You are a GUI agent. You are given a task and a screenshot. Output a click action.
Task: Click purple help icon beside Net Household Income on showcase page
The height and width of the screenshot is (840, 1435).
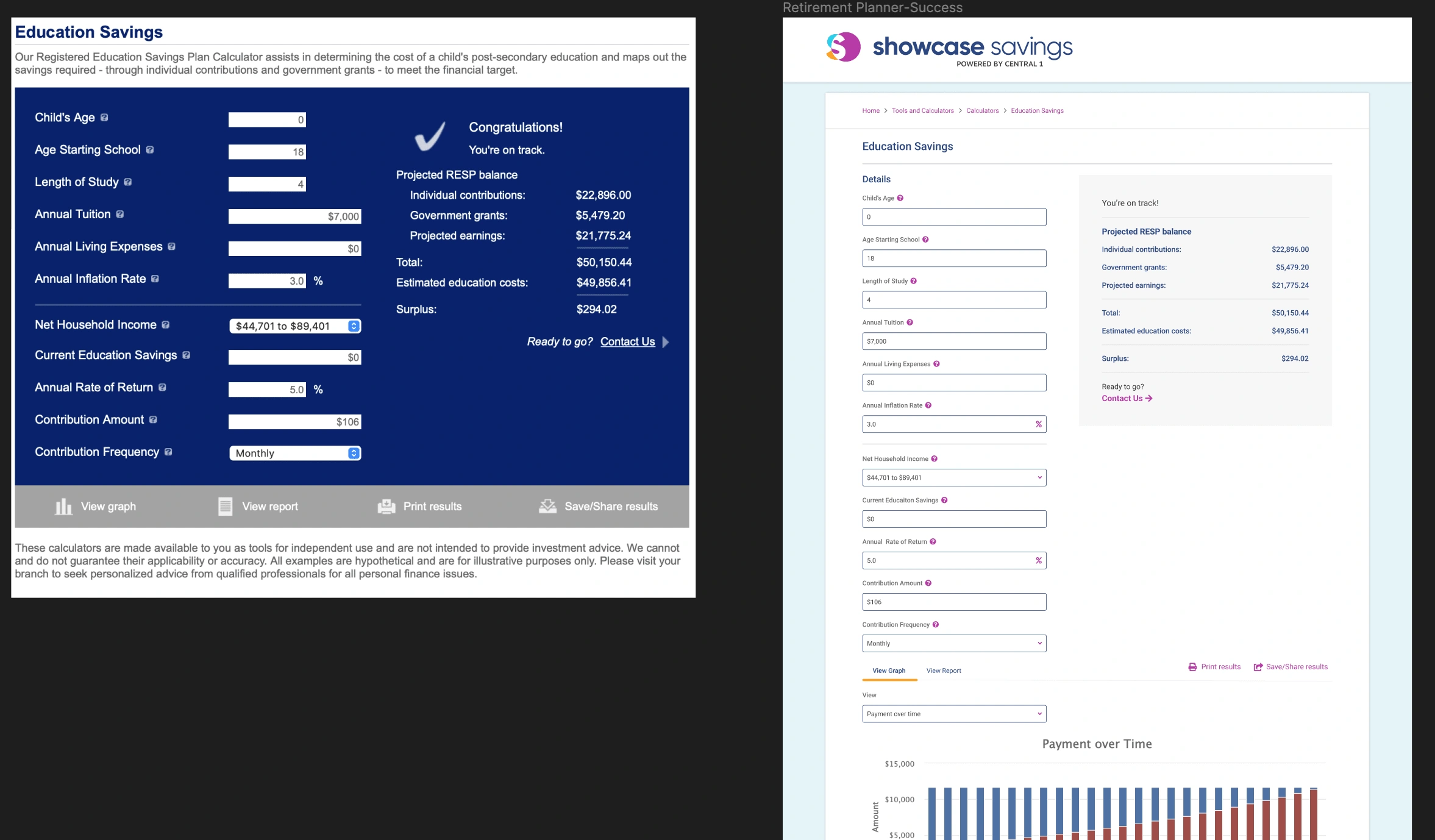pos(934,459)
